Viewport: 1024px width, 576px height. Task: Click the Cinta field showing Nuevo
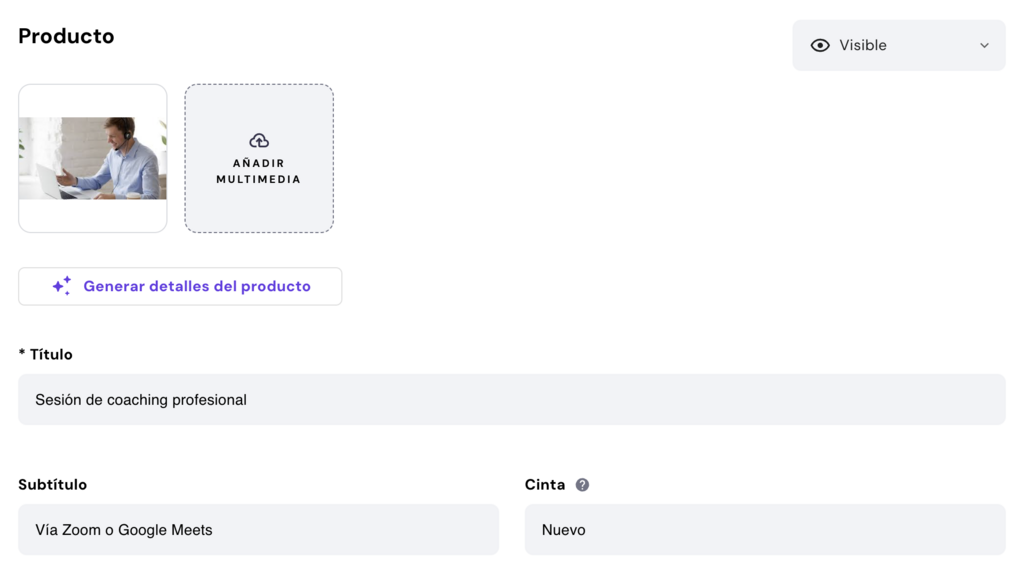pos(764,529)
